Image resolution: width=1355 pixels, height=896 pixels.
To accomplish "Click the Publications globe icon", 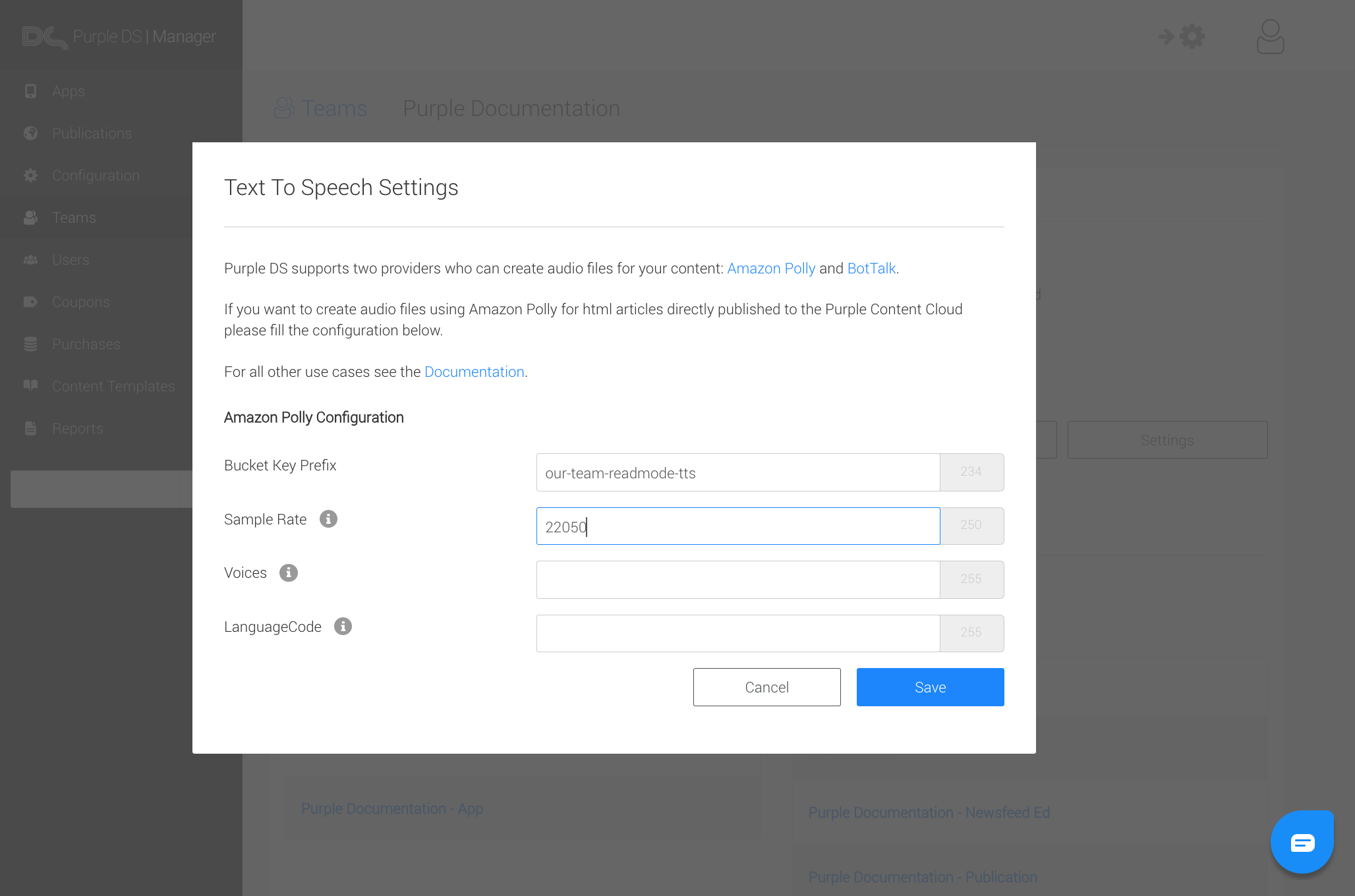I will pos(30,133).
